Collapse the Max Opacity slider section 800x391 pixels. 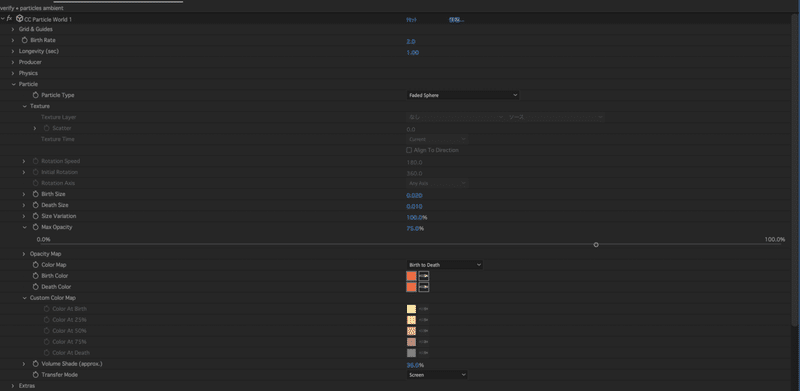[x=24, y=227]
